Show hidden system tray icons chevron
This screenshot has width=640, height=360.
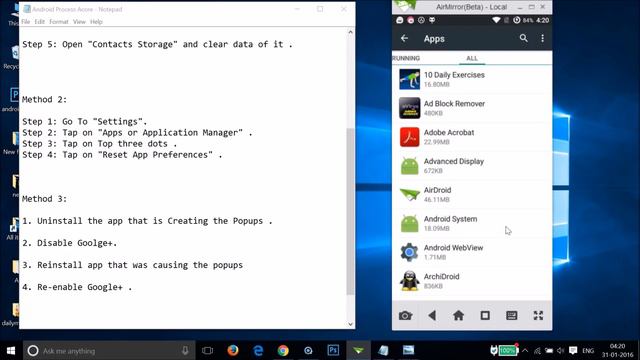(x=525, y=351)
